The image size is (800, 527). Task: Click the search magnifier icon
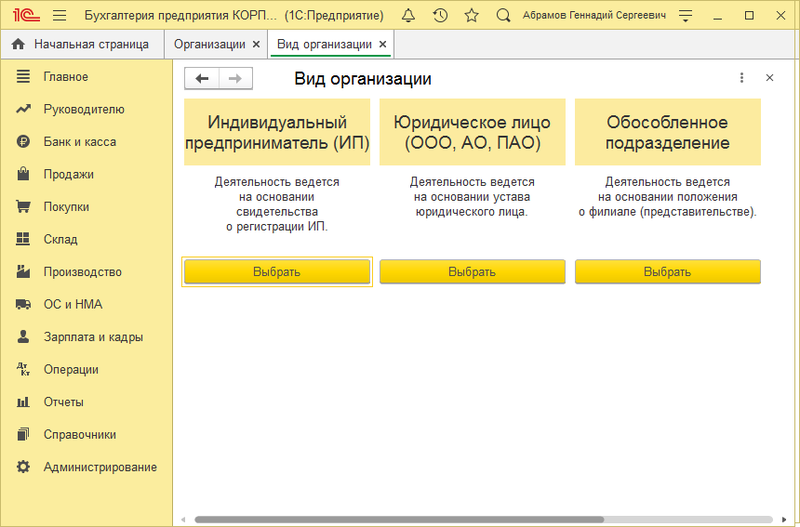pyautogui.click(x=504, y=16)
